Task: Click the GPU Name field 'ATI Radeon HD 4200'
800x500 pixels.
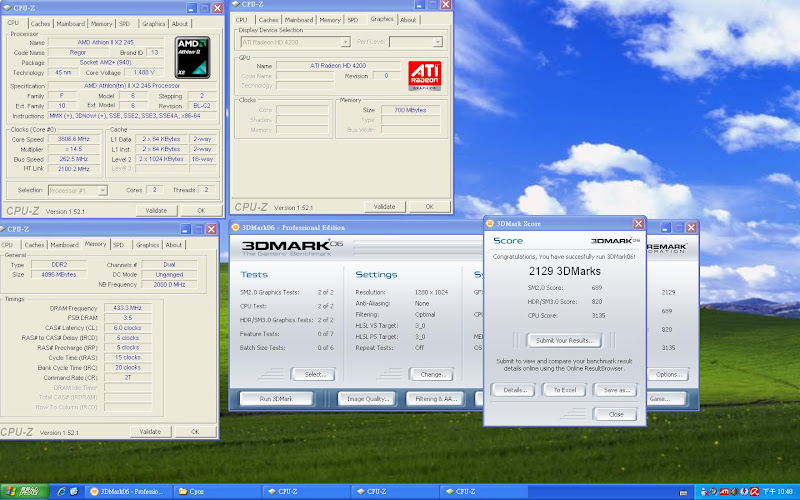Action: tap(338, 65)
